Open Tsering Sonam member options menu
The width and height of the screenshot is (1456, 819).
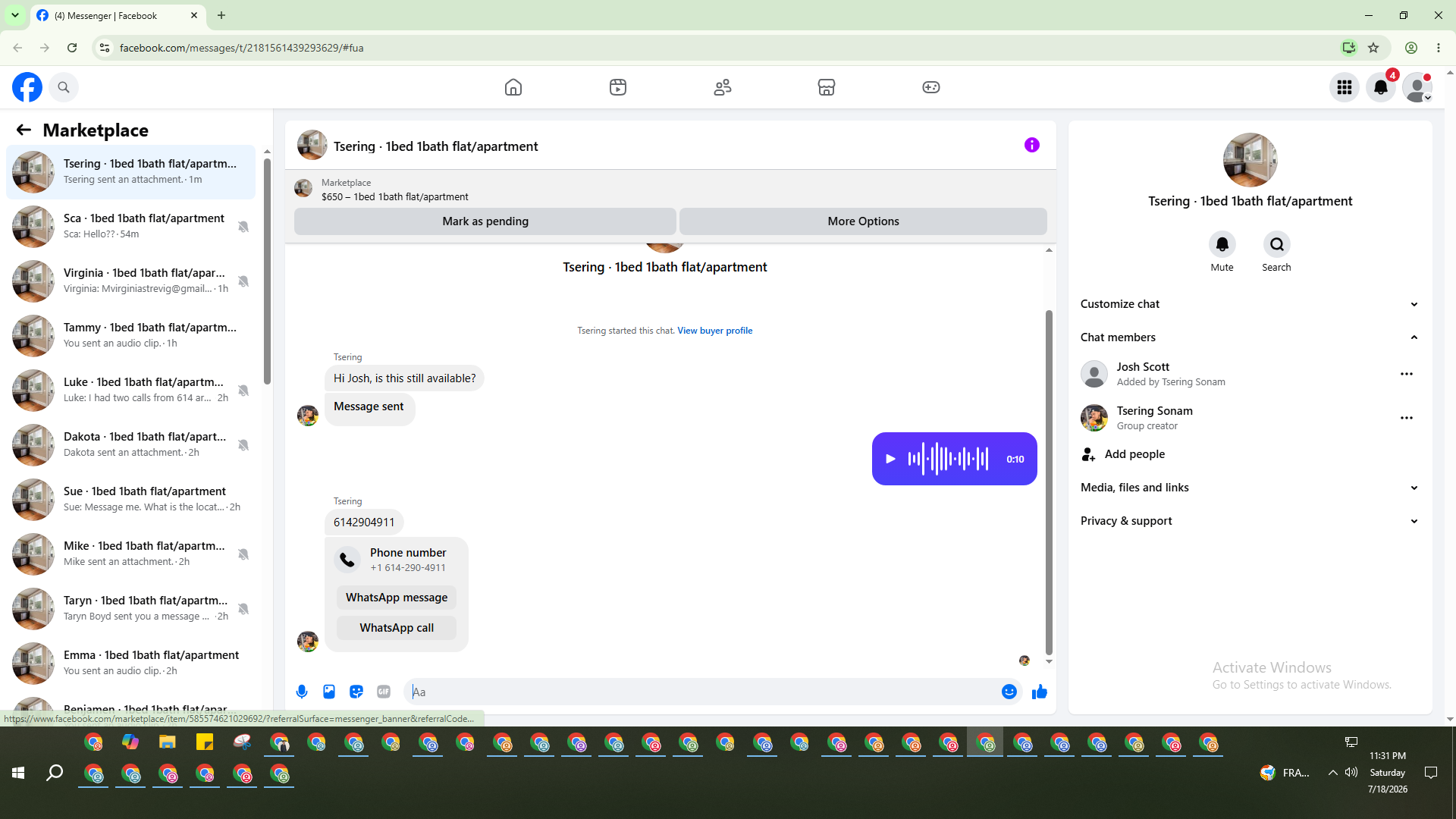point(1407,418)
